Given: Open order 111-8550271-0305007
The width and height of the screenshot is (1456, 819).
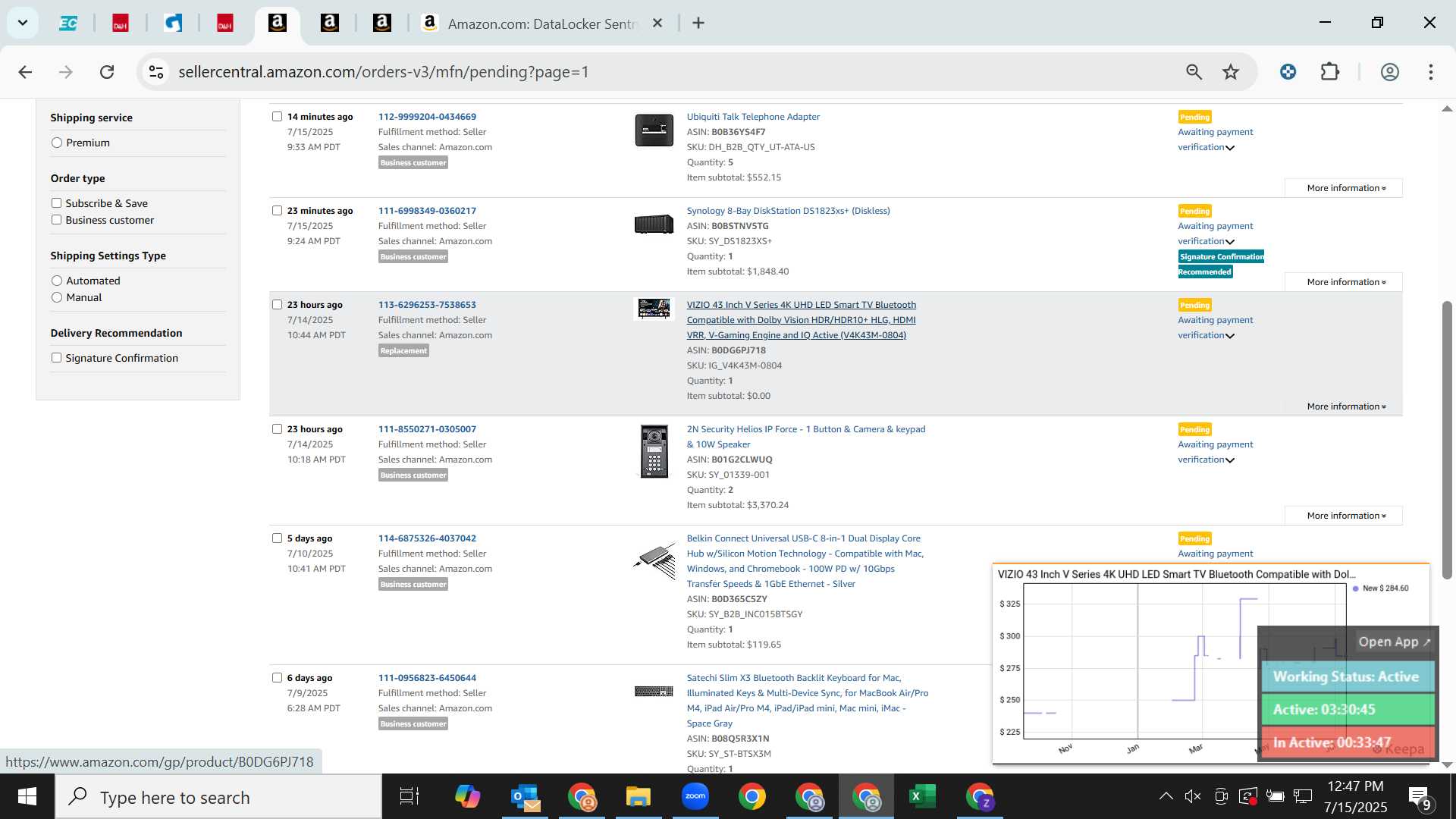Looking at the screenshot, I should [x=427, y=429].
